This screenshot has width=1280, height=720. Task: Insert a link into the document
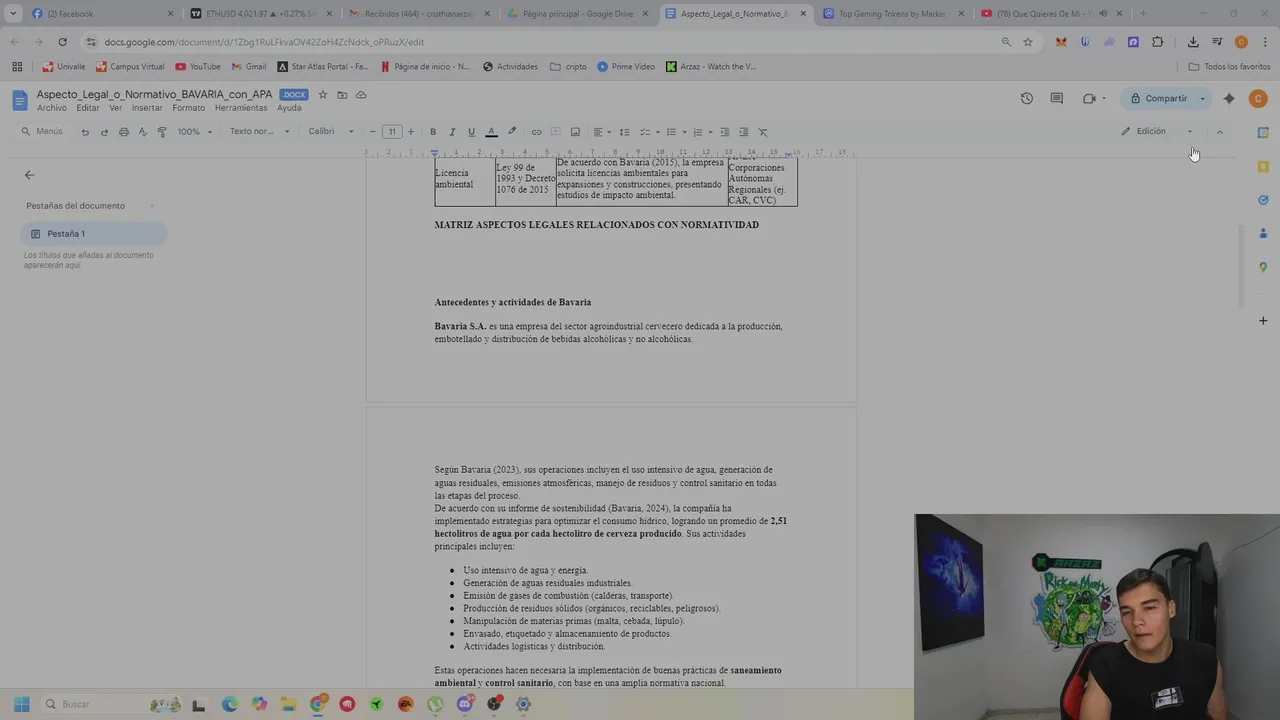pos(536,132)
